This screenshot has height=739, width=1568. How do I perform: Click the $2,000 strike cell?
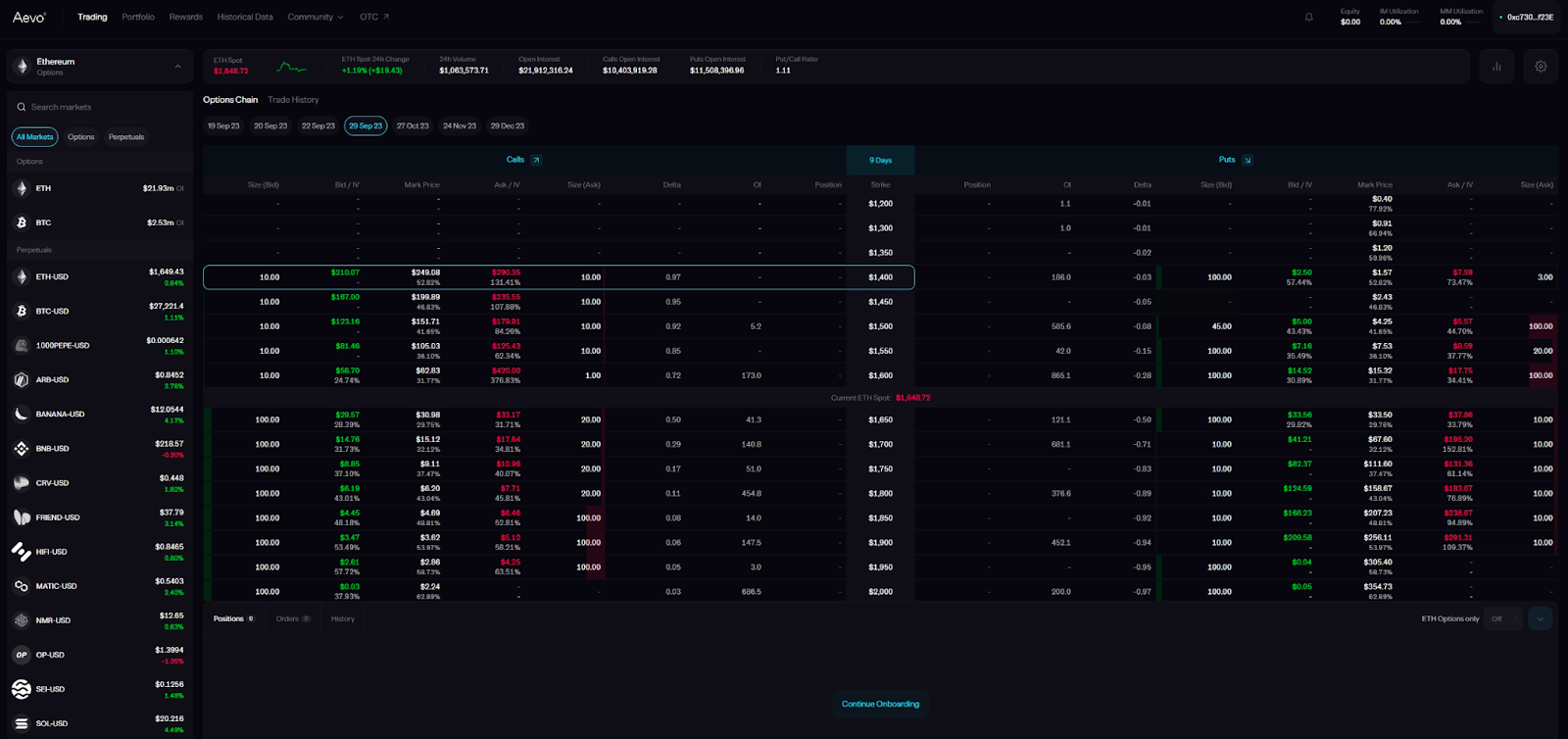coord(880,591)
